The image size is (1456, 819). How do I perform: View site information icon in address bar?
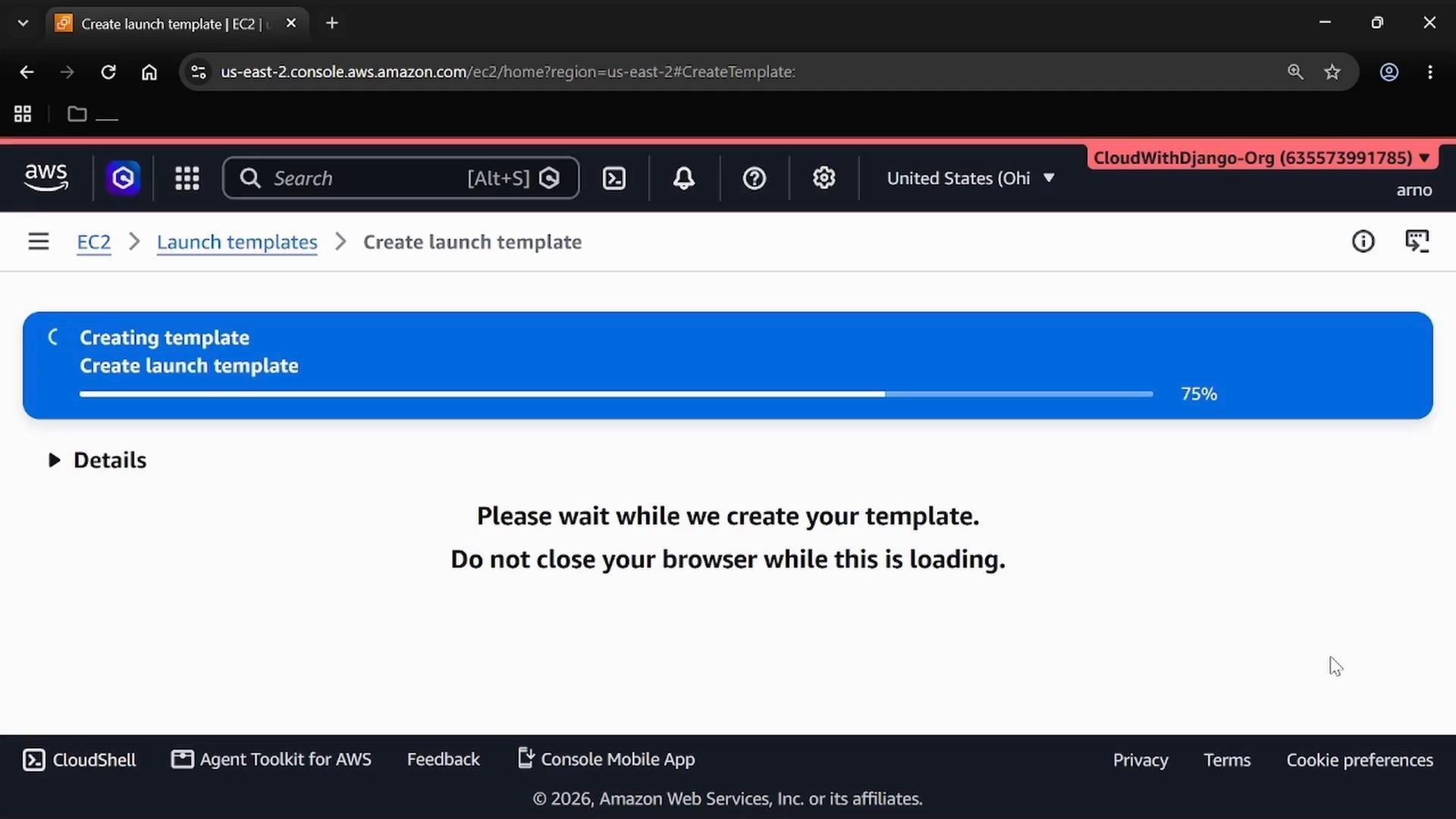199,72
